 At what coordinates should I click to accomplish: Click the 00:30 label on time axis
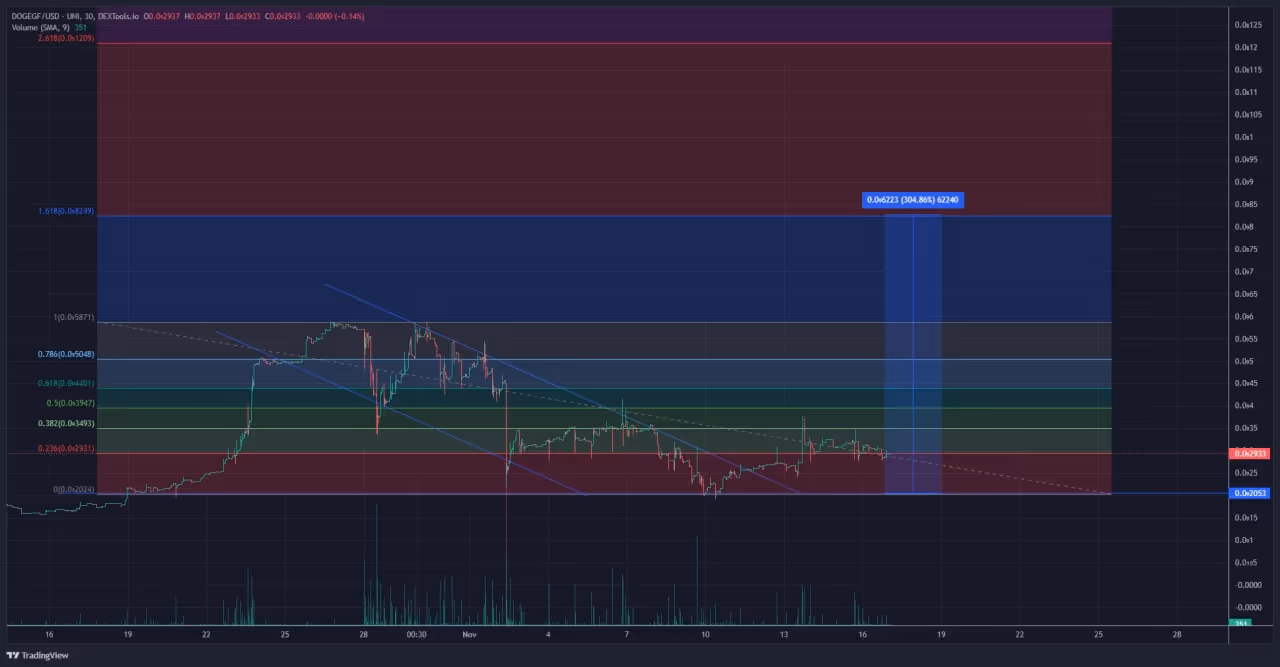[417, 635]
